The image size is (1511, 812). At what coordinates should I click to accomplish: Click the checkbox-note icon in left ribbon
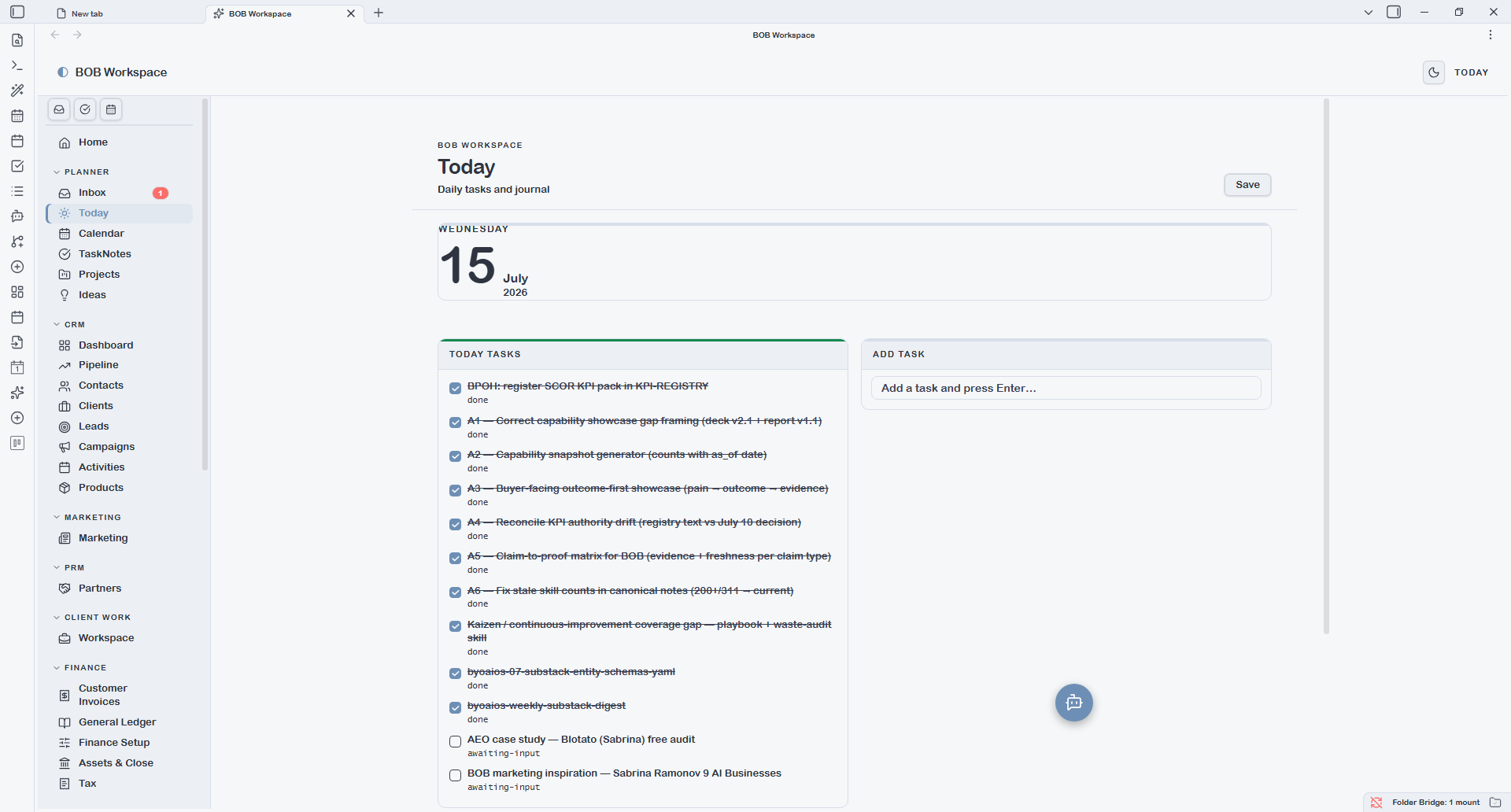click(17, 166)
